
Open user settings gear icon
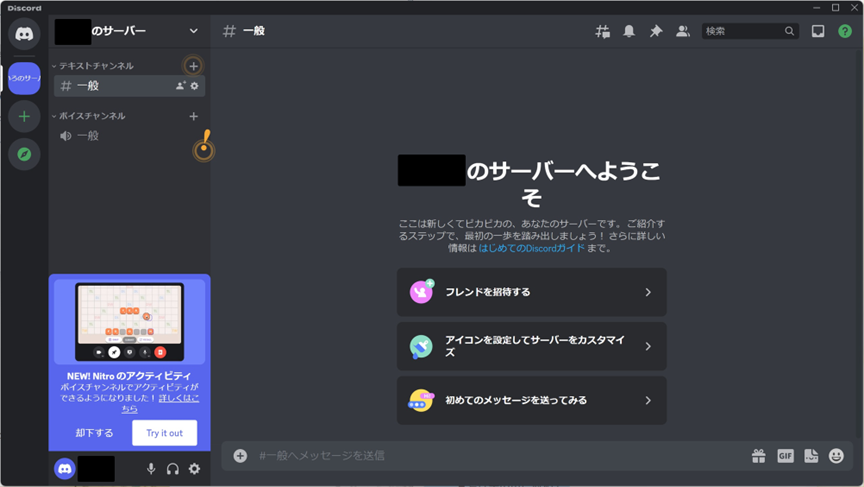[x=195, y=469]
